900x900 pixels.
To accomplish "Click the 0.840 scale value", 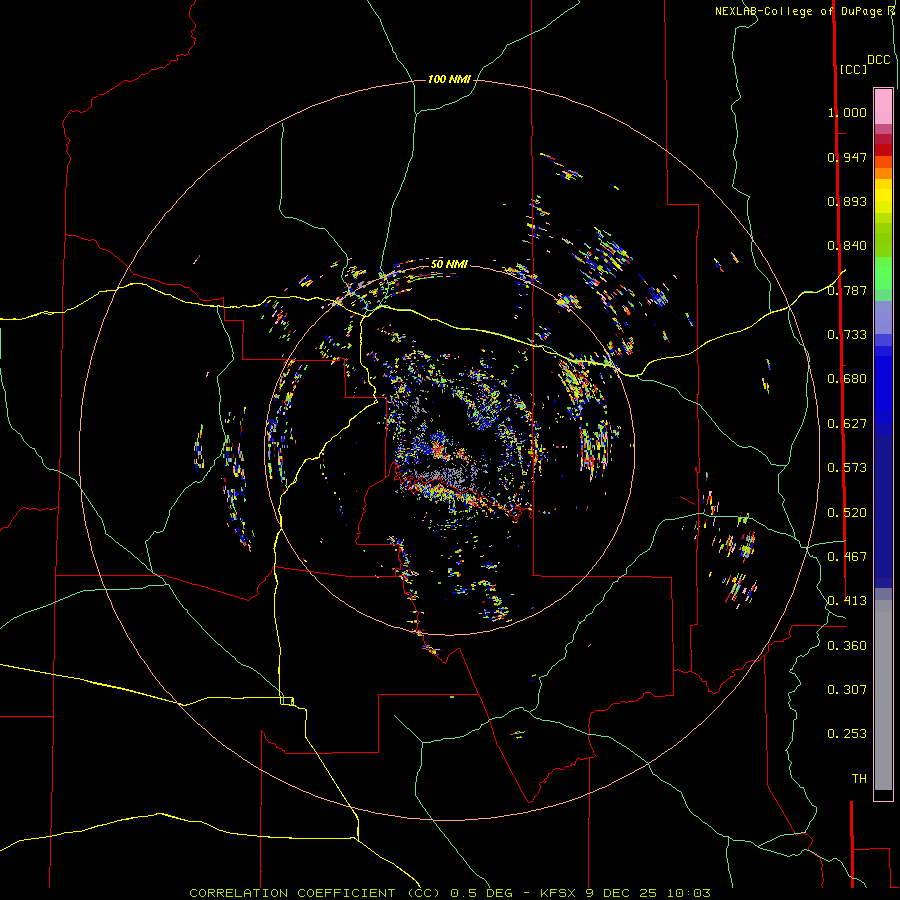I will [847, 246].
